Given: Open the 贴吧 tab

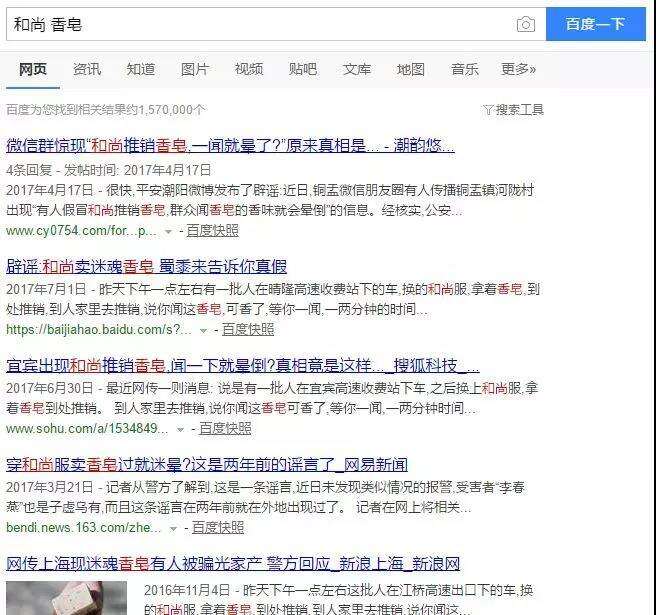Looking at the screenshot, I should click(x=303, y=69).
